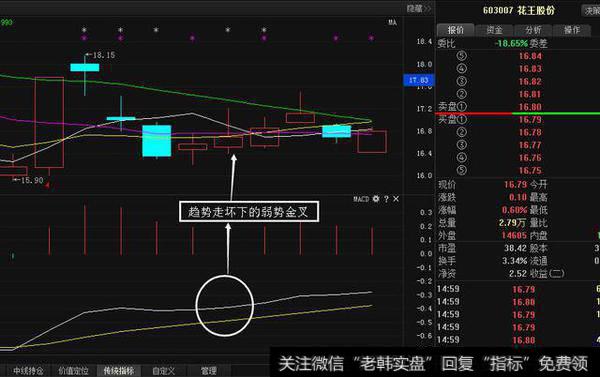The width and height of the screenshot is (600, 377).
Task: Switch to the 分析 tab
Action: pos(533,30)
